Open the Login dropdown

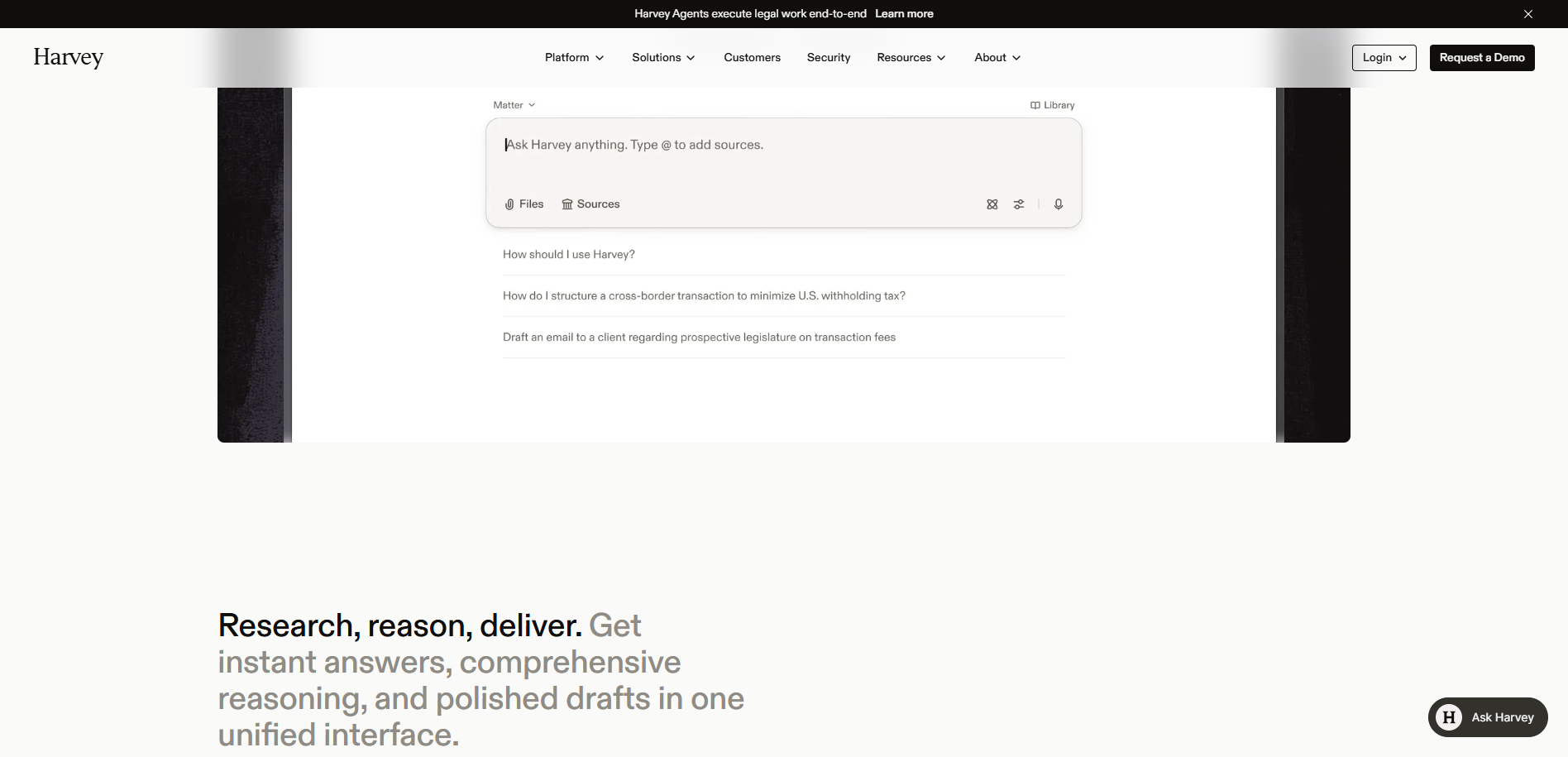(1384, 58)
